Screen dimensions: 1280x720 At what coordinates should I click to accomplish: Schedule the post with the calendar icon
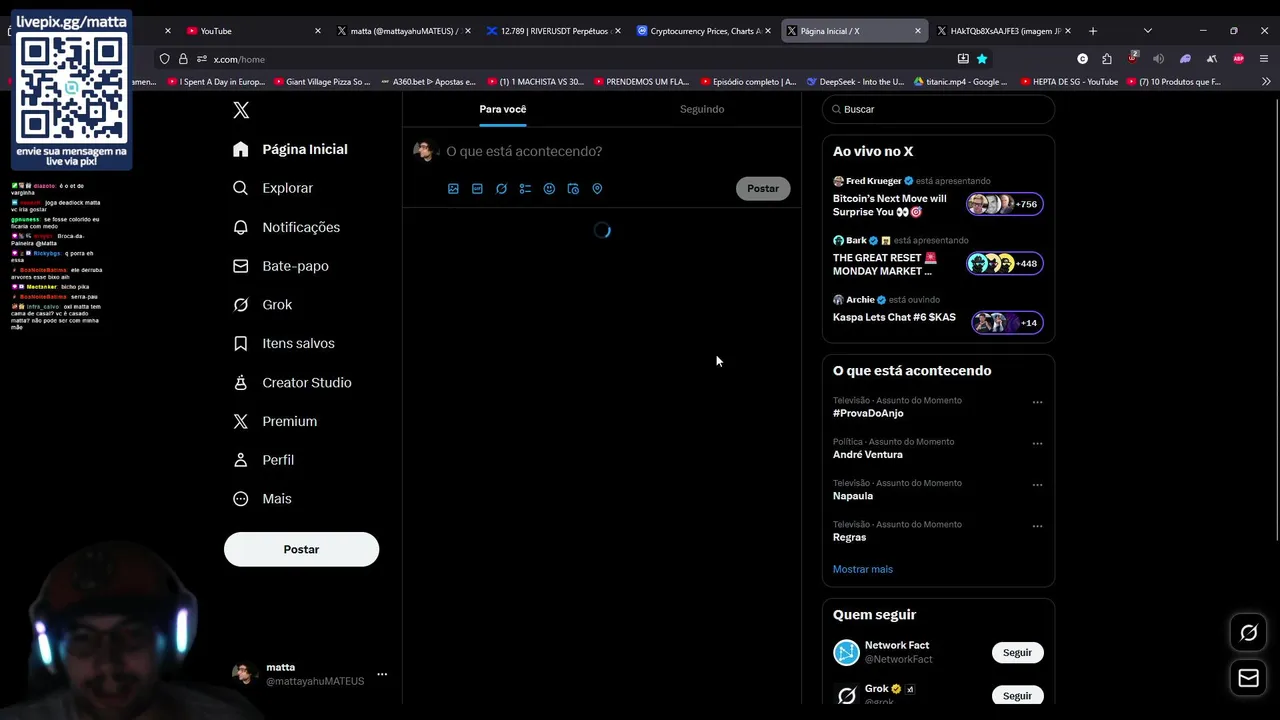click(x=573, y=188)
